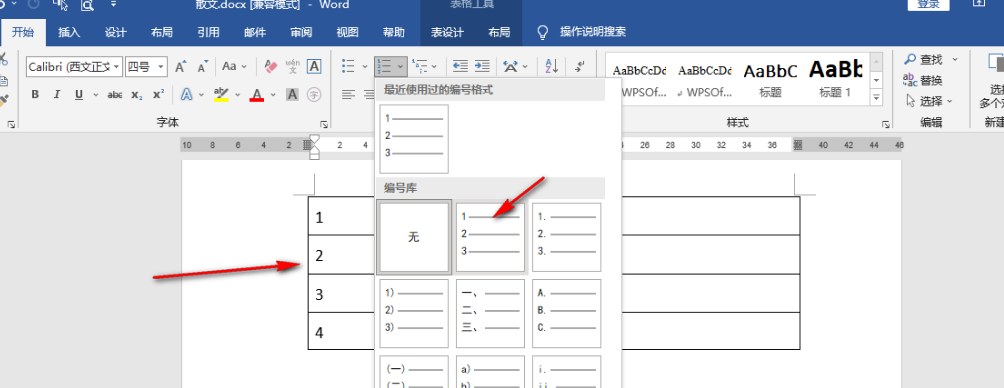Screen dimensions: 1004x388
Task: Insert enclosed character
Action: (314, 95)
